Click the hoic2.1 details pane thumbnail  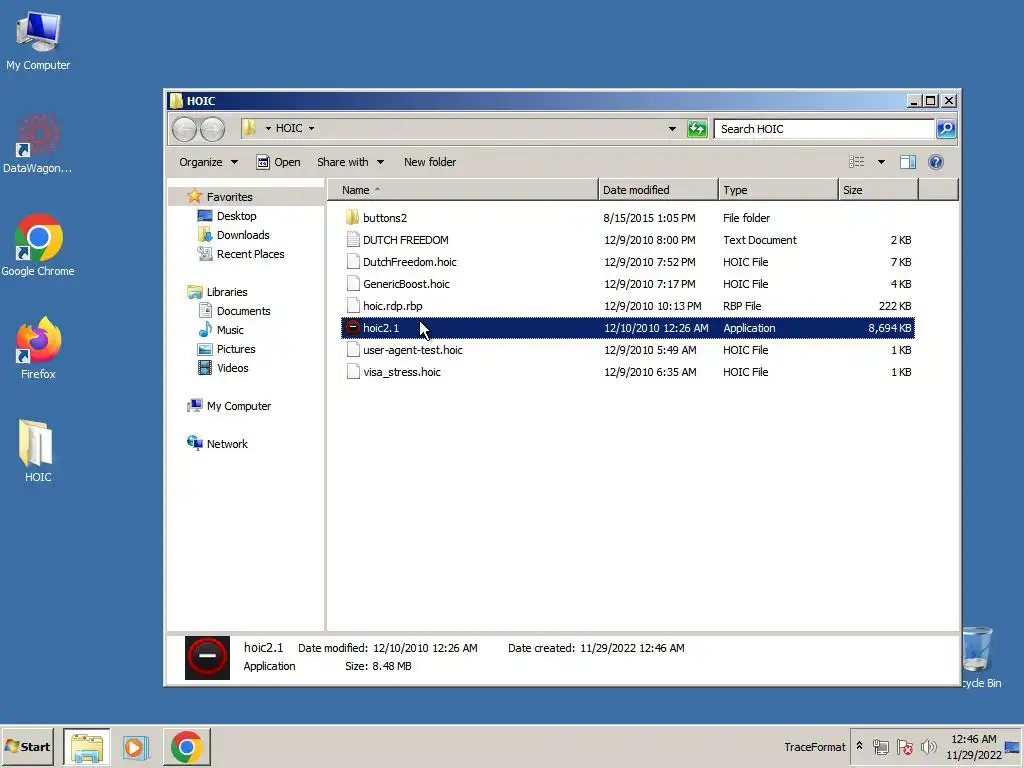[x=208, y=658]
